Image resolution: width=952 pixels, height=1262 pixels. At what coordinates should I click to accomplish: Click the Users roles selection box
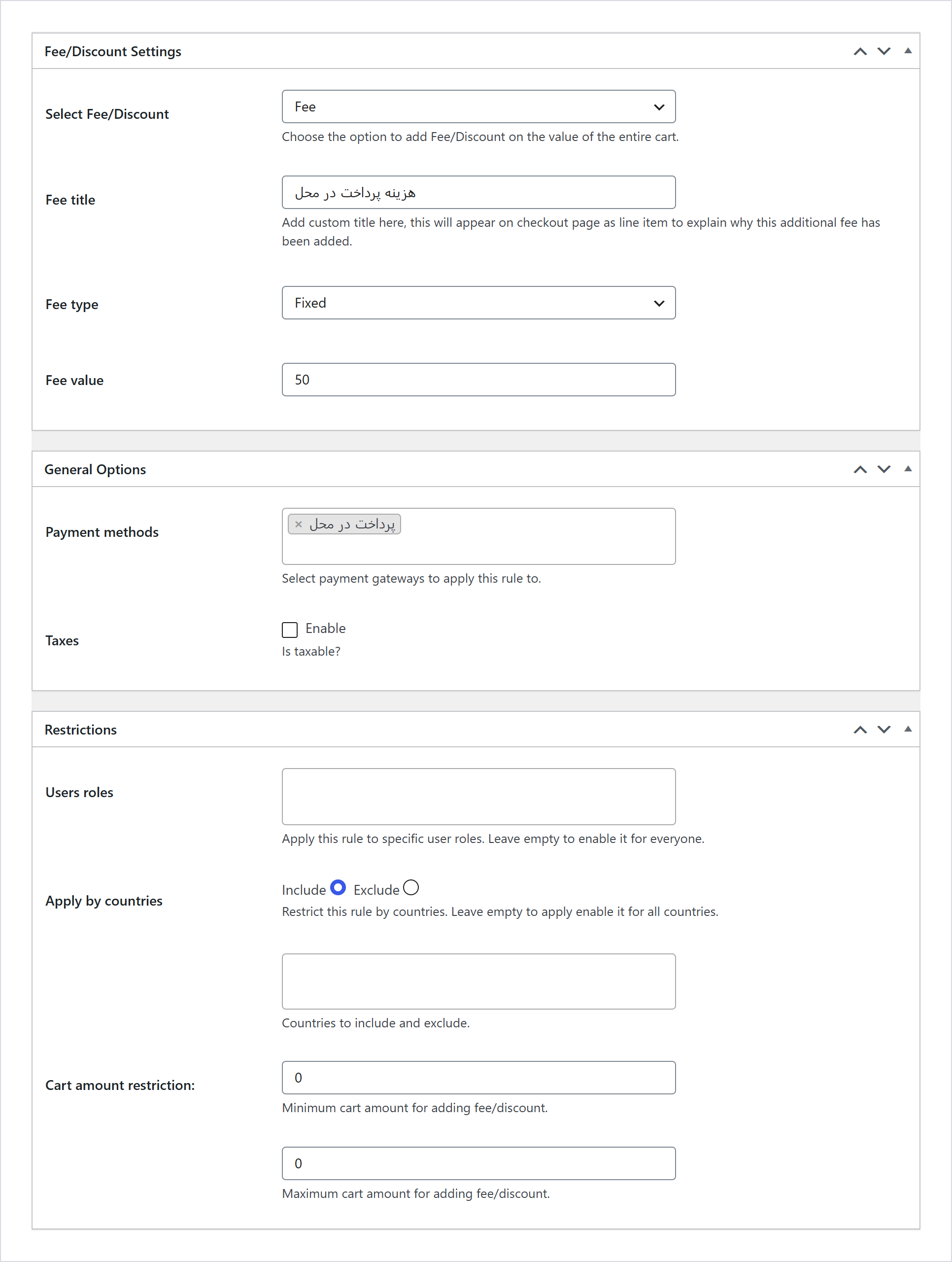click(478, 797)
